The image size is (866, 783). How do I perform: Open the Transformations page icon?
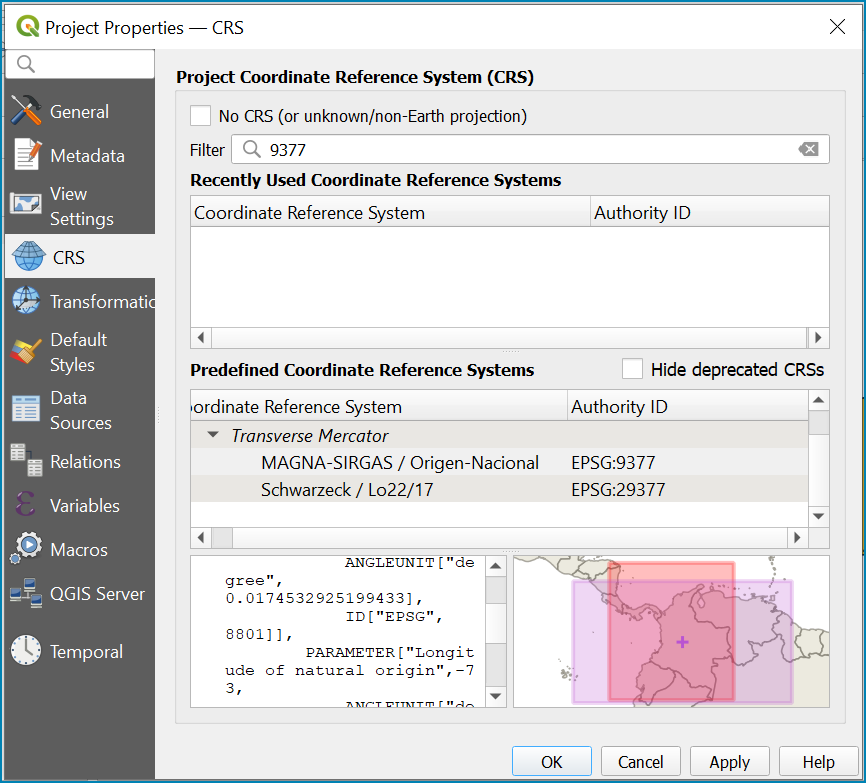(x=26, y=300)
